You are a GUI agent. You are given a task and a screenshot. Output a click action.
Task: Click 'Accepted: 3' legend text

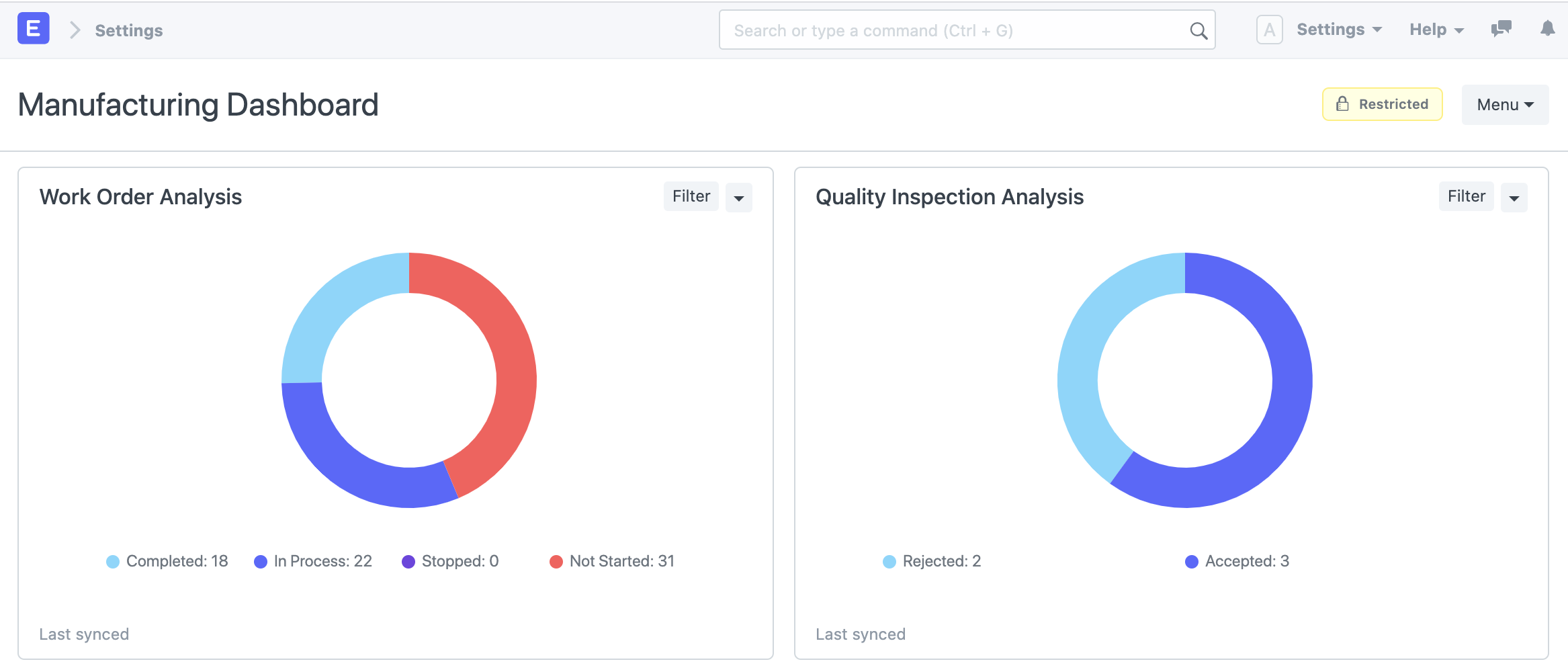pos(1247,561)
